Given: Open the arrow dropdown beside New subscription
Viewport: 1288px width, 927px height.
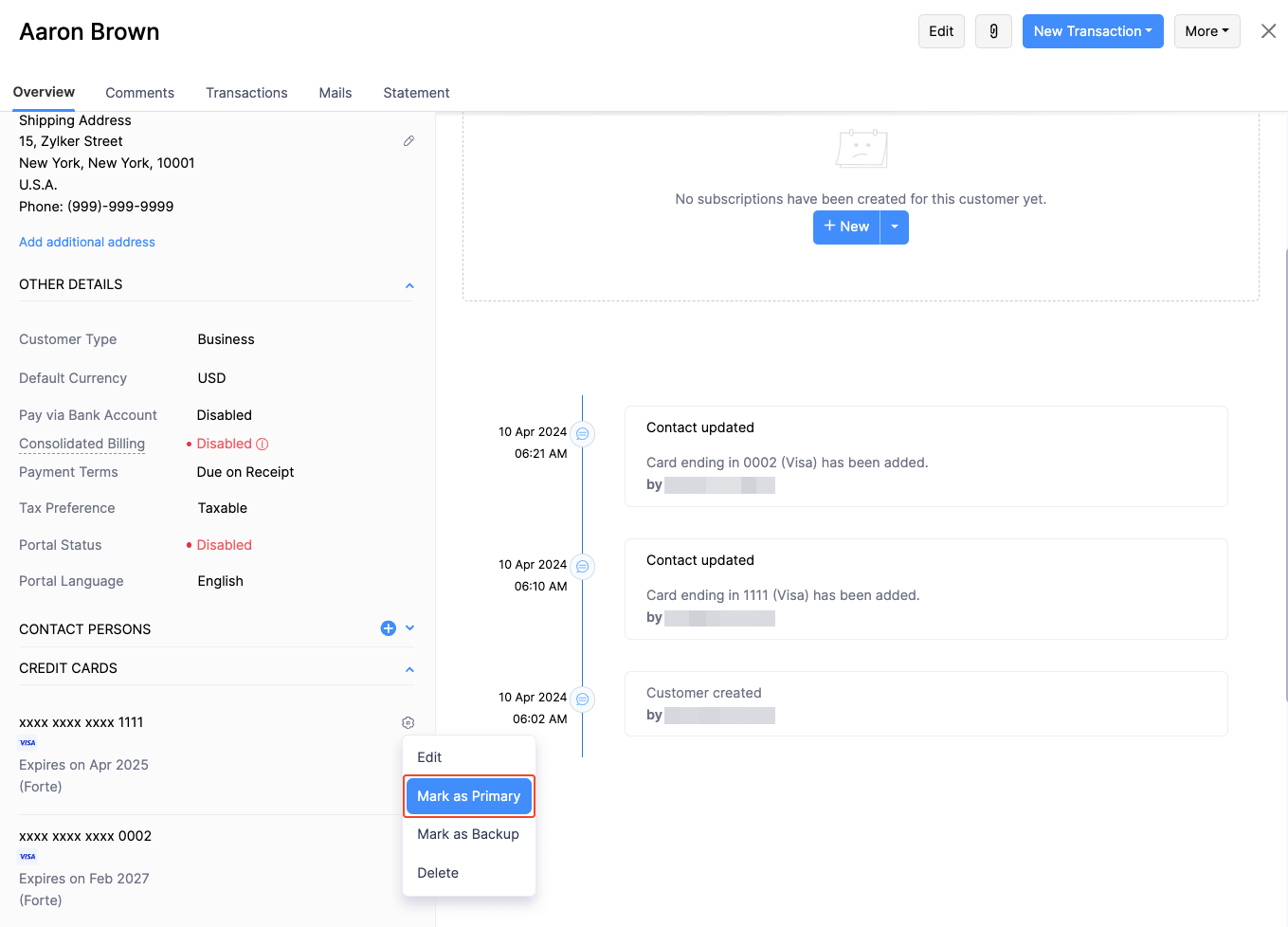Looking at the screenshot, I should coord(895,227).
